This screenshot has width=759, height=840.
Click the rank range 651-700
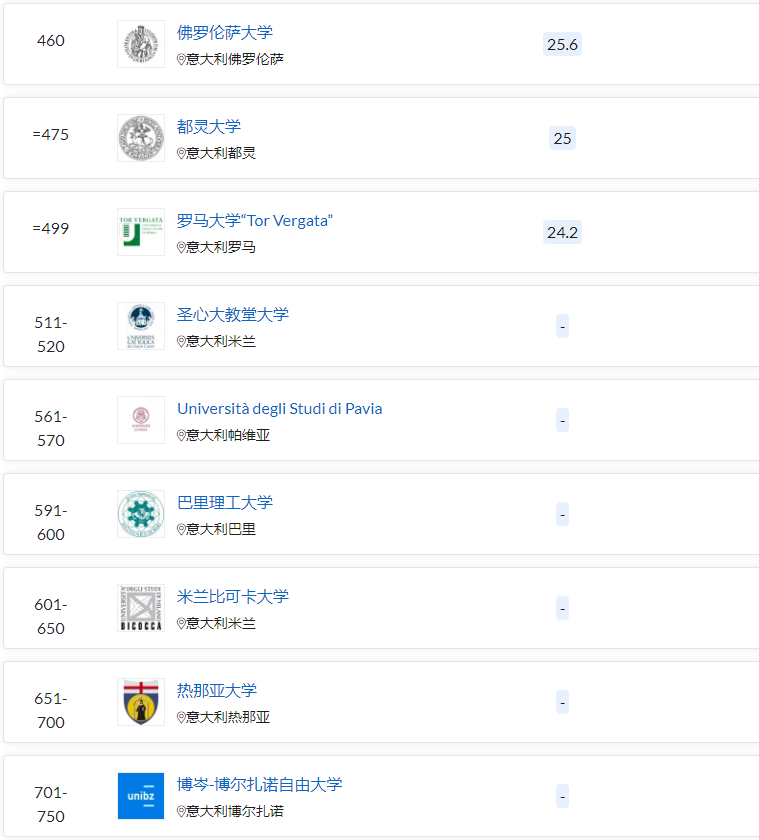click(x=51, y=710)
